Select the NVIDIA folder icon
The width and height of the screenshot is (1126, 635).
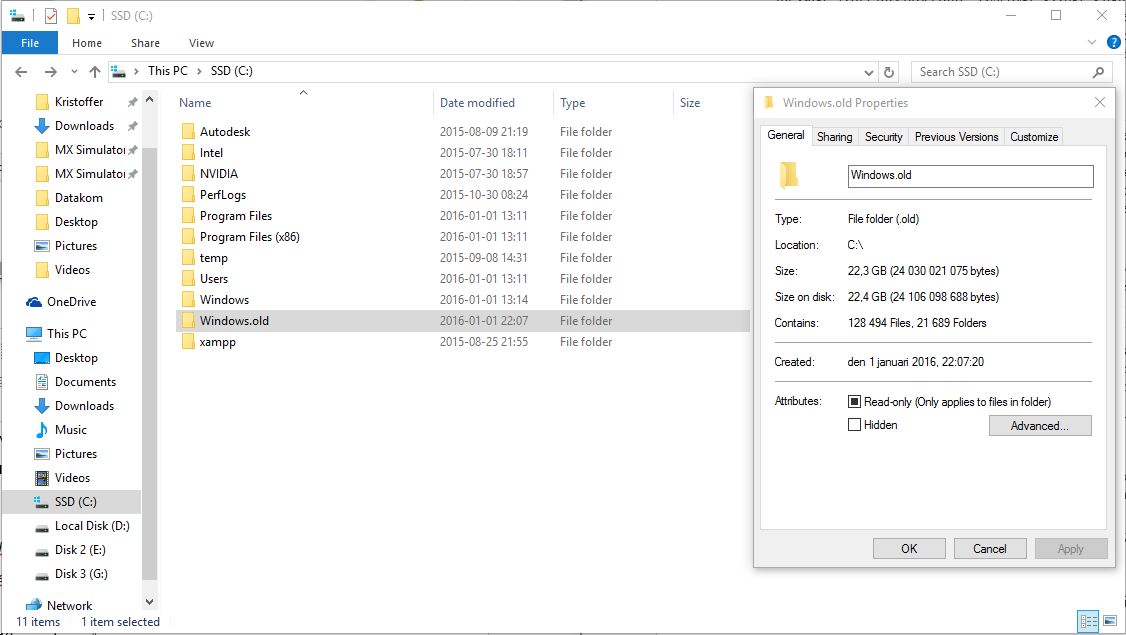(188, 173)
